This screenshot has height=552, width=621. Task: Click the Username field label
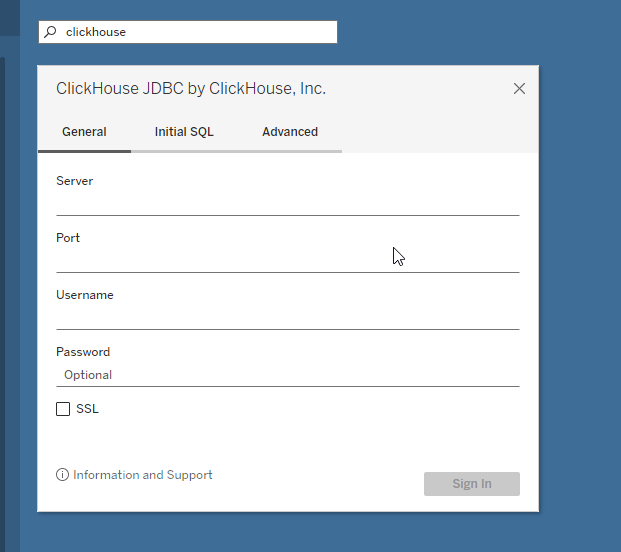point(85,295)
